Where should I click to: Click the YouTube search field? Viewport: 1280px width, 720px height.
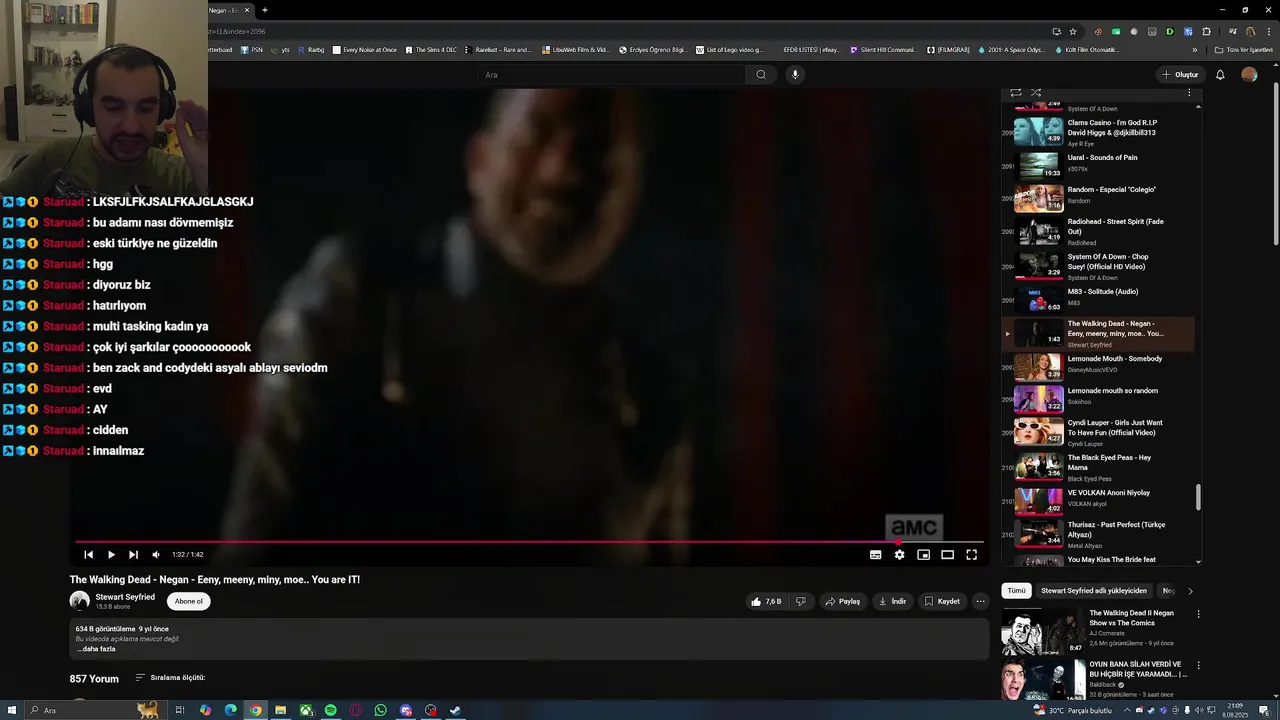[x=610, y=75]
